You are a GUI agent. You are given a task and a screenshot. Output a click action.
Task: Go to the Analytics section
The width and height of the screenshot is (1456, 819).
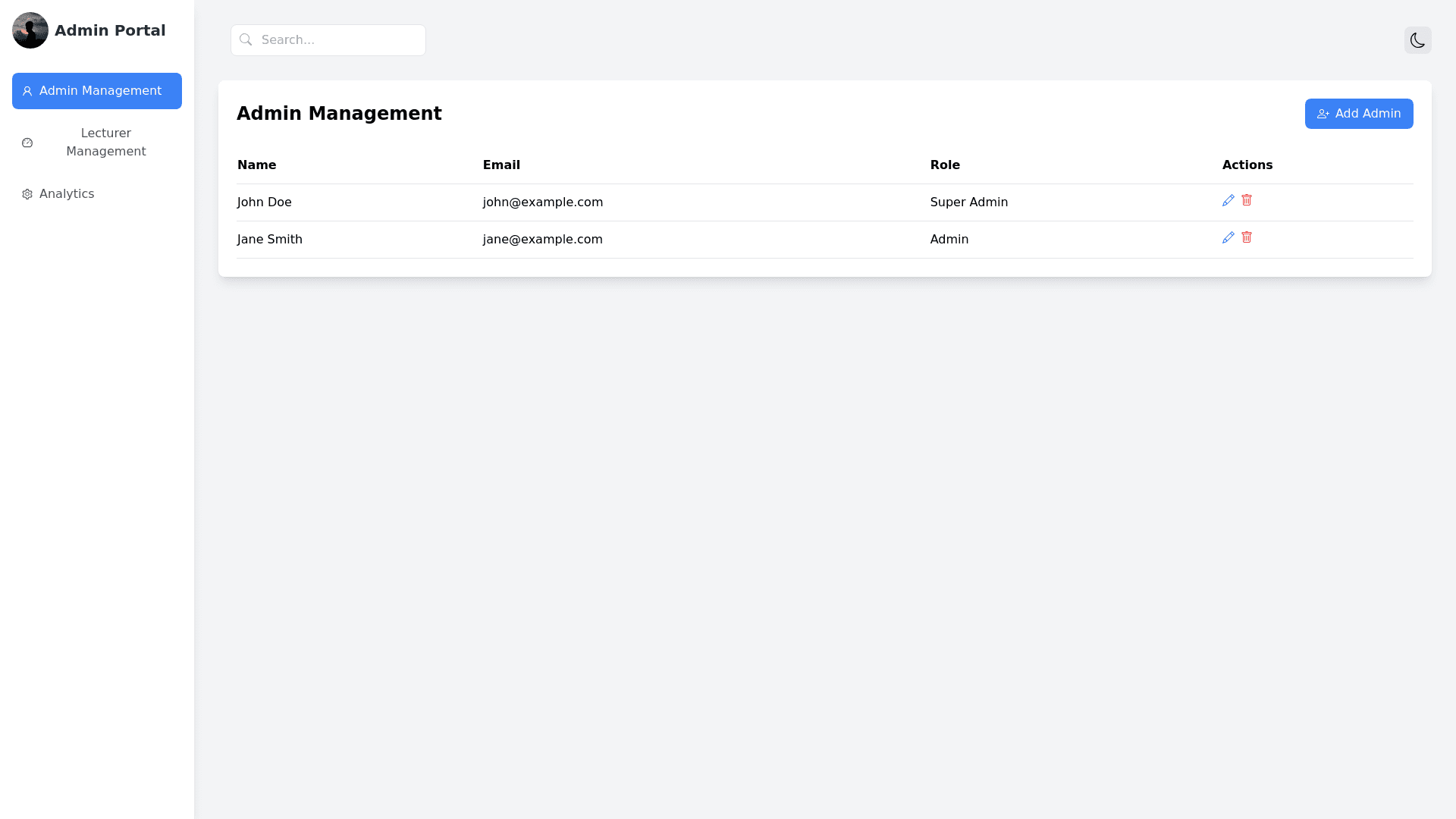point(67,194)
